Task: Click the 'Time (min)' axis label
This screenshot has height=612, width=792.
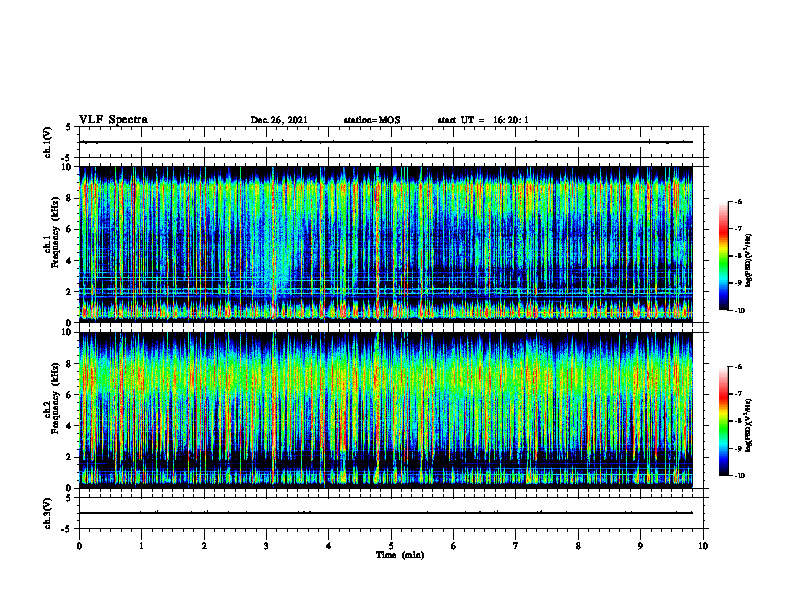Action: 400,555
